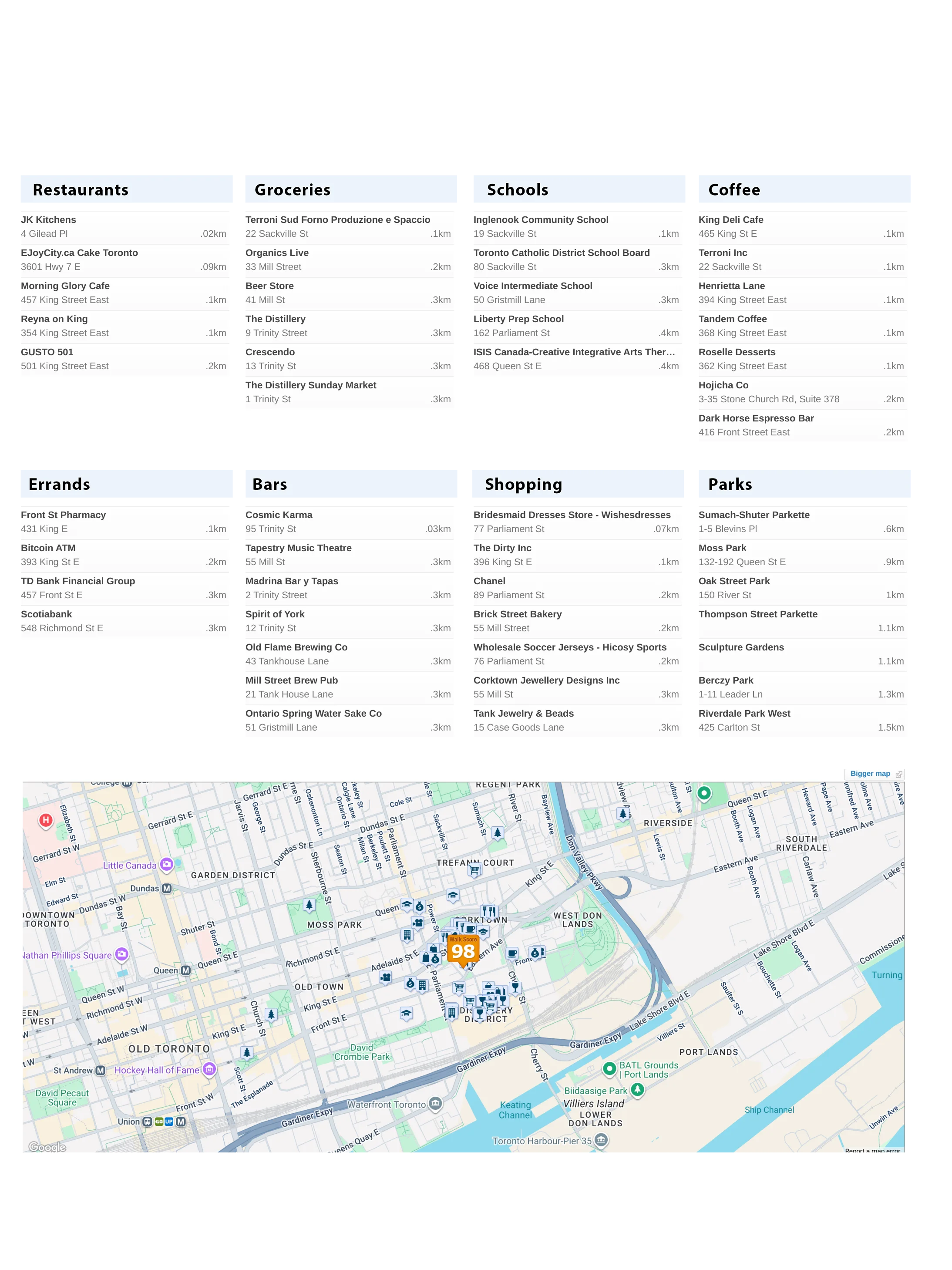Viewport: 952px width, 1270px height.
Task: Click the video camera marker on Adelaide St E
Action: (x=386, y=977)
